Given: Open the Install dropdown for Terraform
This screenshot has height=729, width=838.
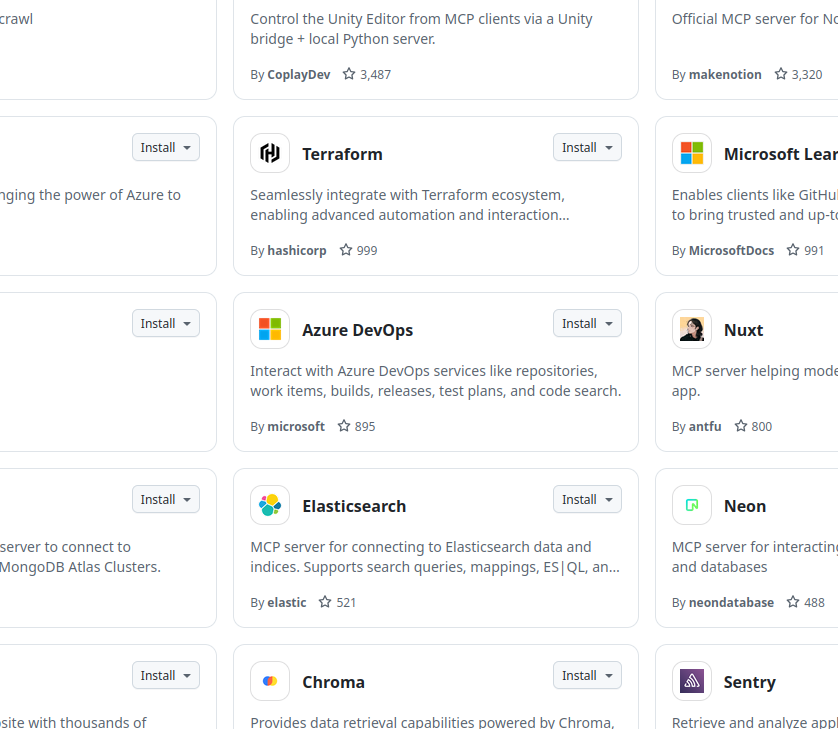Looking at the screenshot, I should (587, 147).
